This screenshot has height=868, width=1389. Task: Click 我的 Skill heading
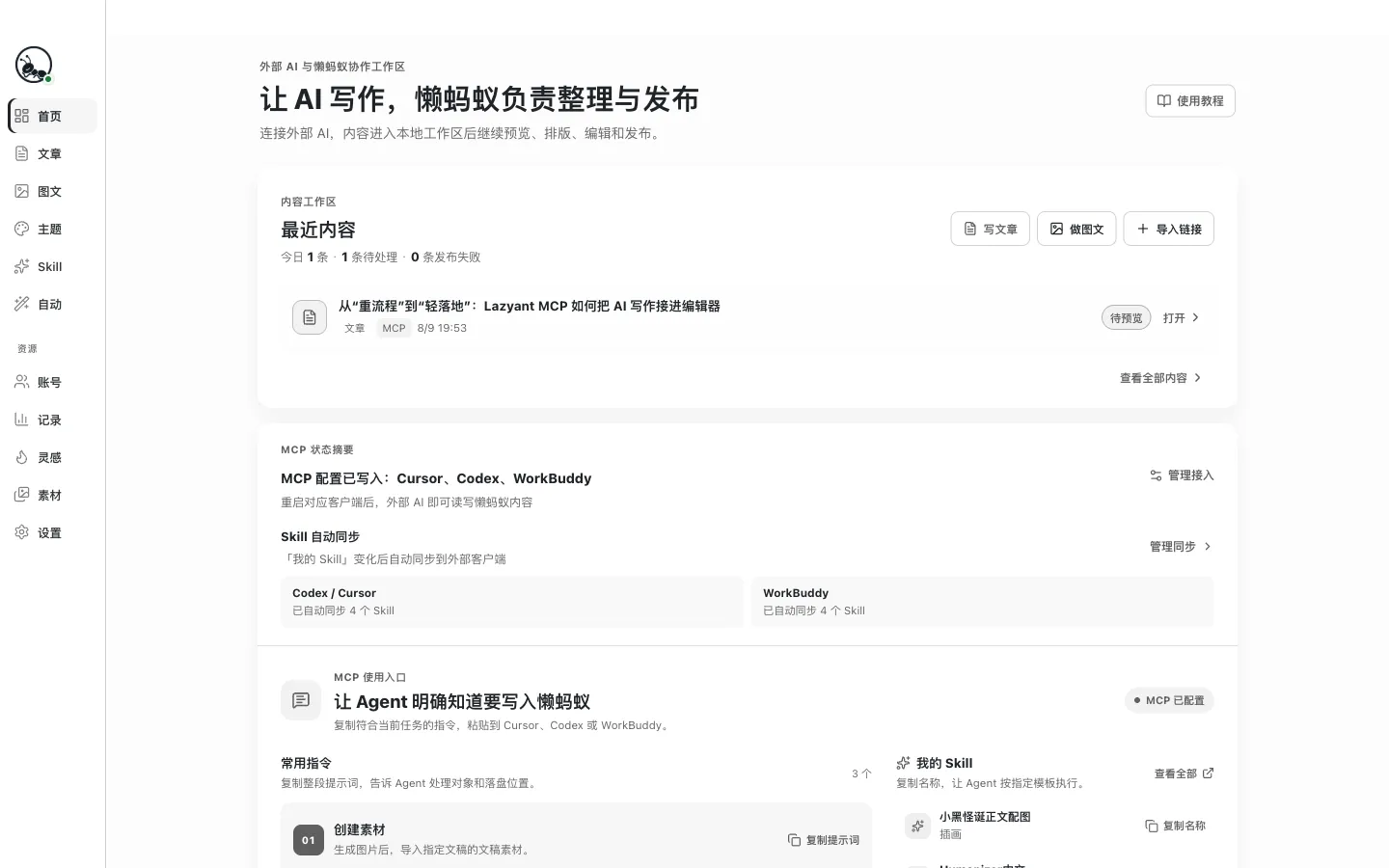(x=944, y=763)
